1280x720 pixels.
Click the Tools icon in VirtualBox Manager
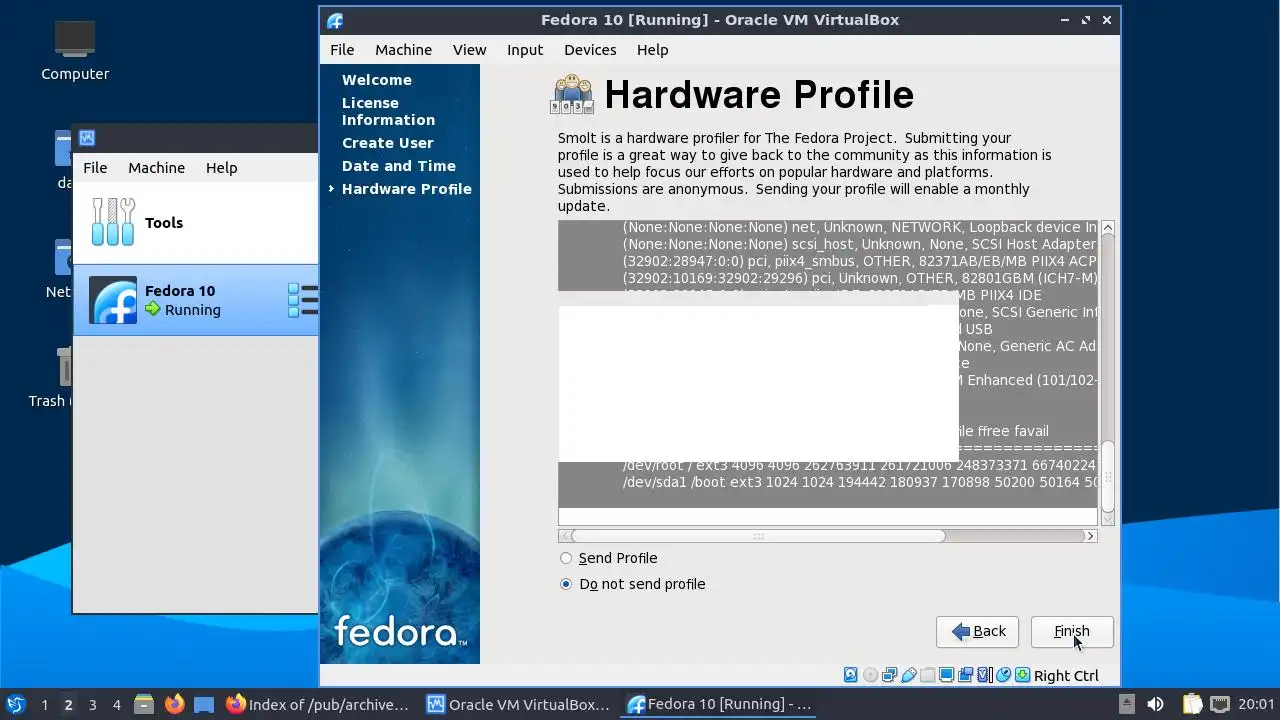point(113,222)
